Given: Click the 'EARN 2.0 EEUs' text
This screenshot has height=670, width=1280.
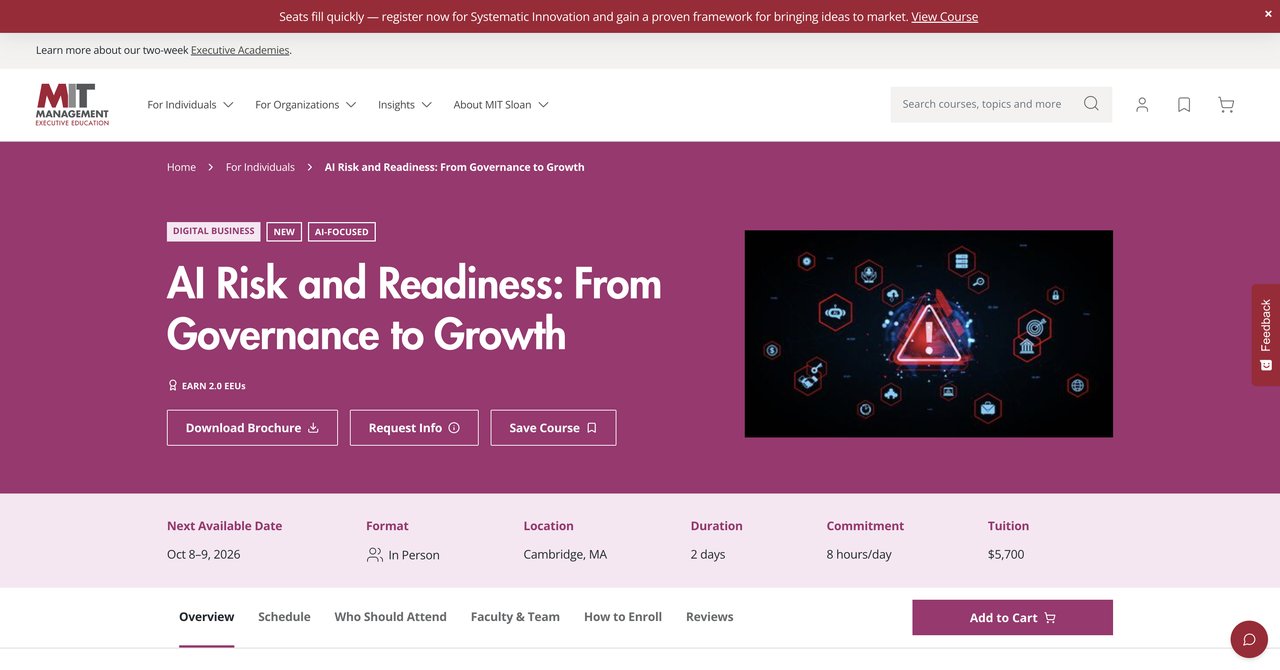Looking at the screenshot, I should (x=214, y=386).
